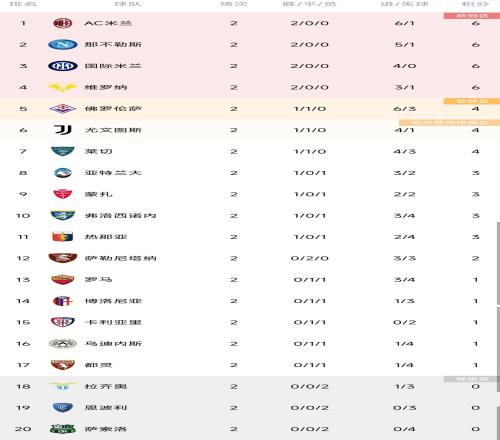Screen dimensions: 500x440
Task: Click the Atalanta club badge
Action: 63,173
